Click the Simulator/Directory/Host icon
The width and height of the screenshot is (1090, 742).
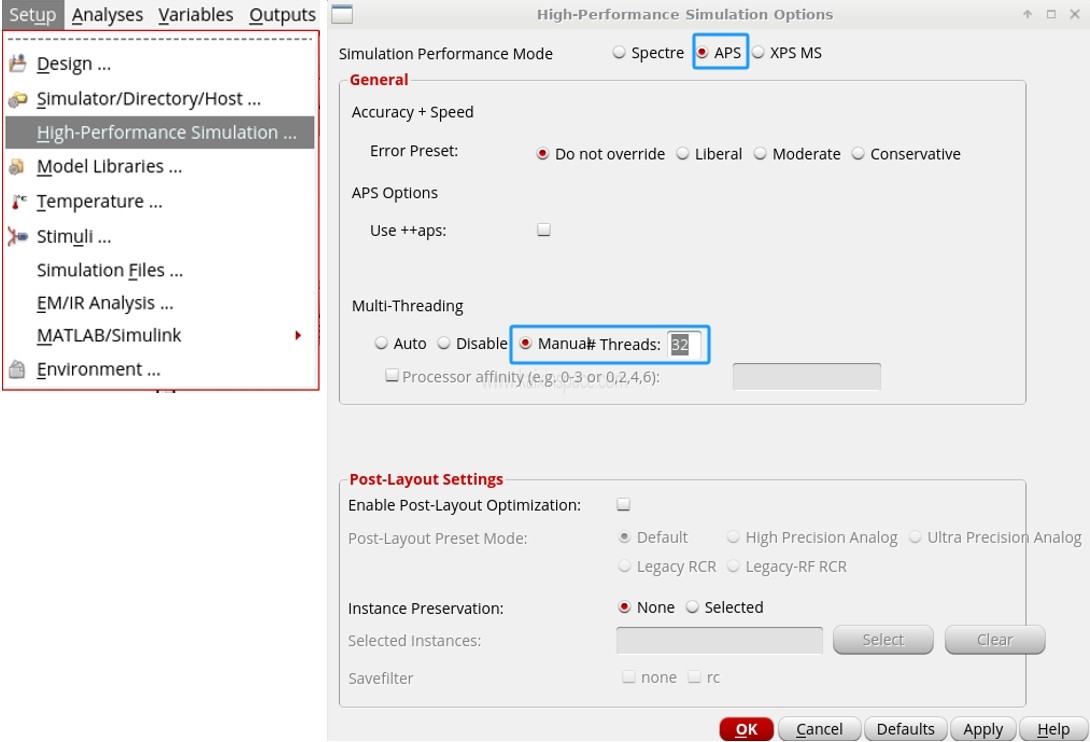[x=17, y=99]
